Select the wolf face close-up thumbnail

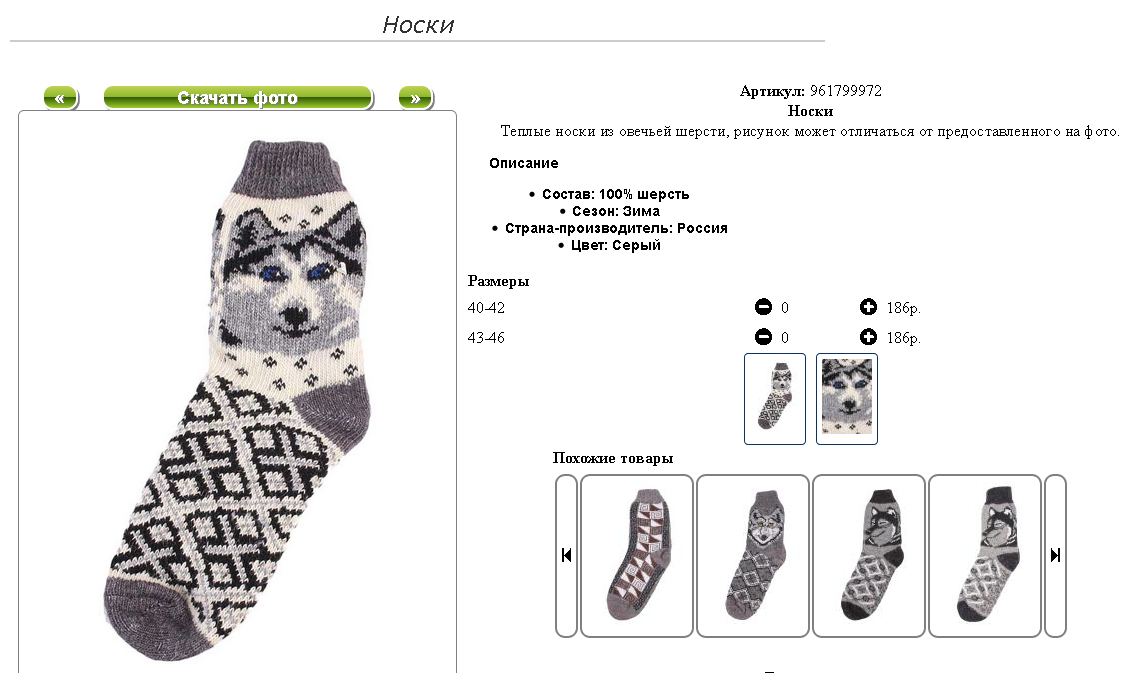click(847, 398)
